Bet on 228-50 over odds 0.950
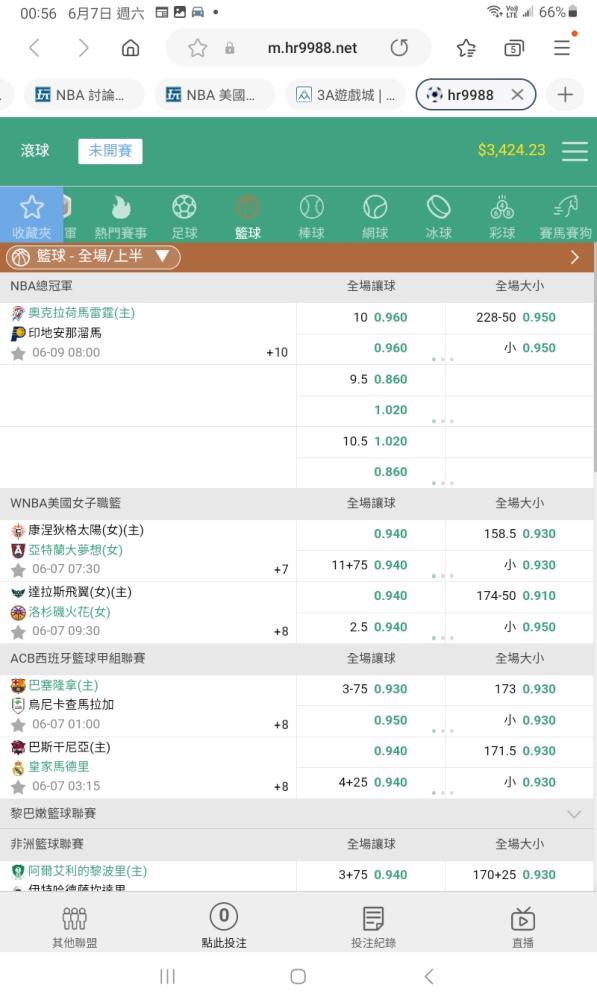Screen dimensions: 597x1000 [519, 317]
